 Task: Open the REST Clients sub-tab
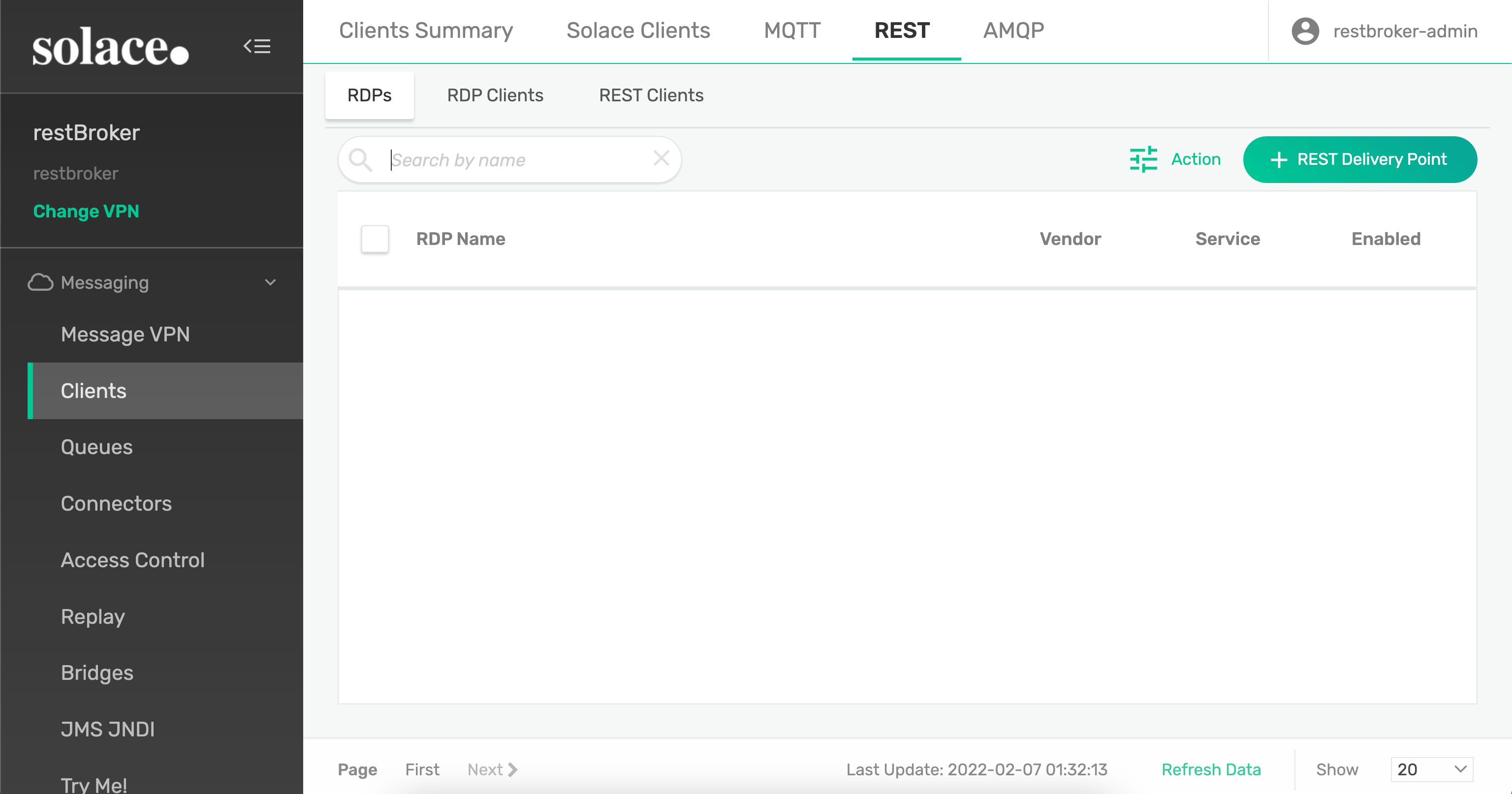(x=651, y=95)
